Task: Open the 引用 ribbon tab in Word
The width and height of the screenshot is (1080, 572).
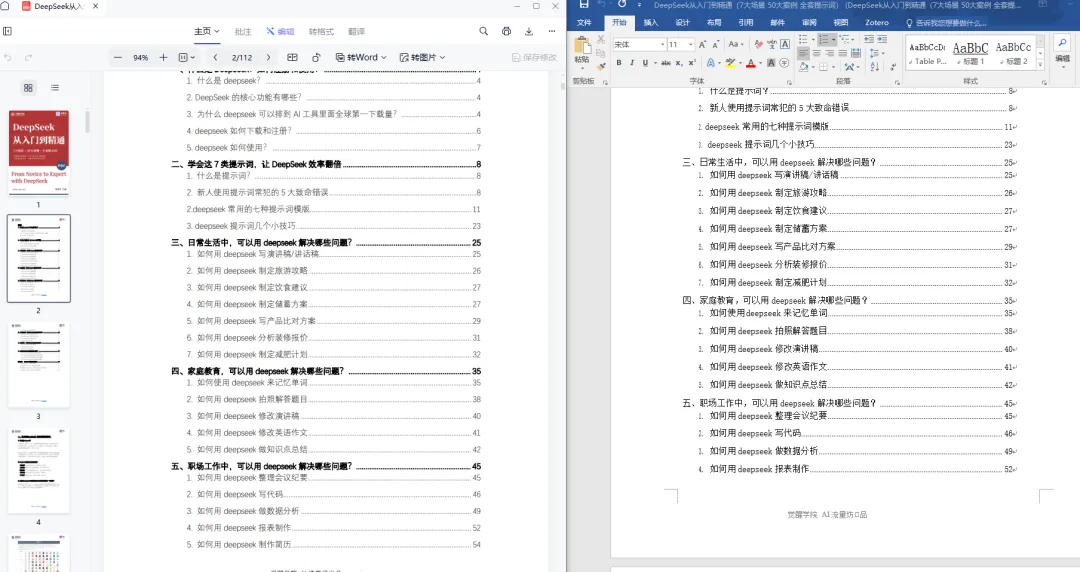Action: pyautogui.click(x=746, y=22)
